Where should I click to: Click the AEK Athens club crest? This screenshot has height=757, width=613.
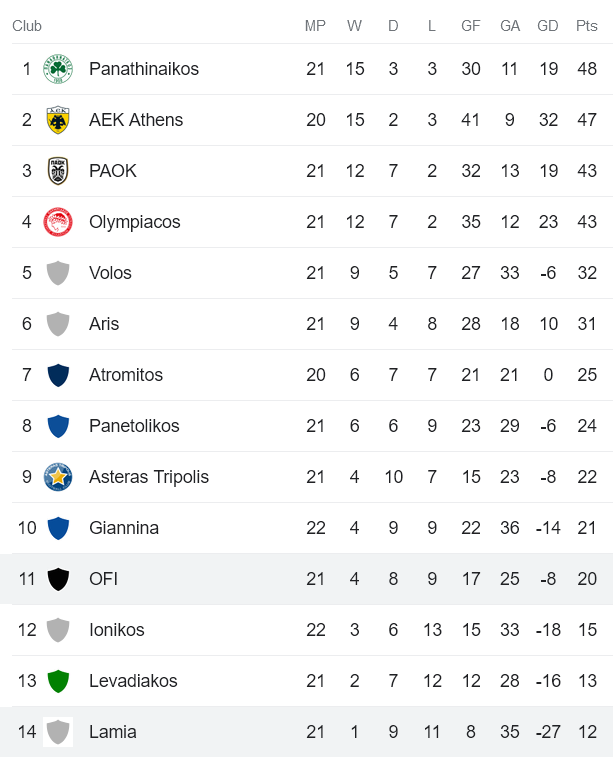point(58,120)
